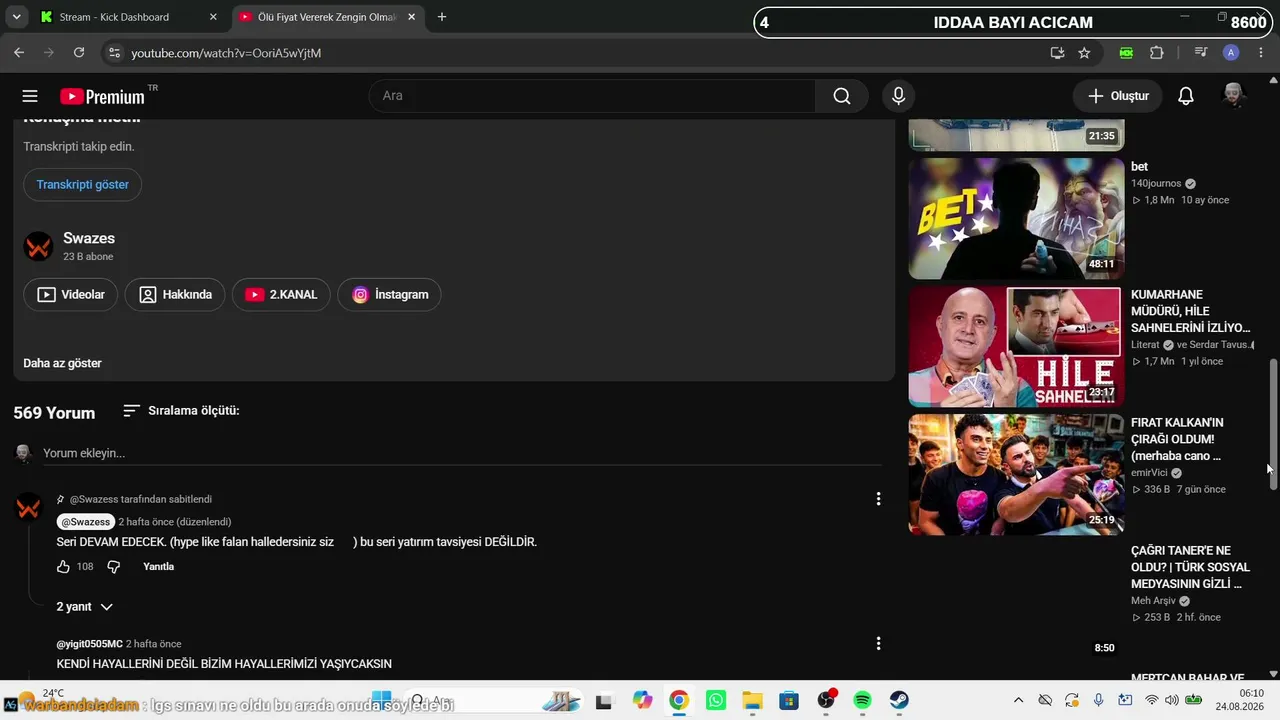Click the page's vertical scrollbar
Viewport: 1280px width, 720px height.
click(1273, 425)
